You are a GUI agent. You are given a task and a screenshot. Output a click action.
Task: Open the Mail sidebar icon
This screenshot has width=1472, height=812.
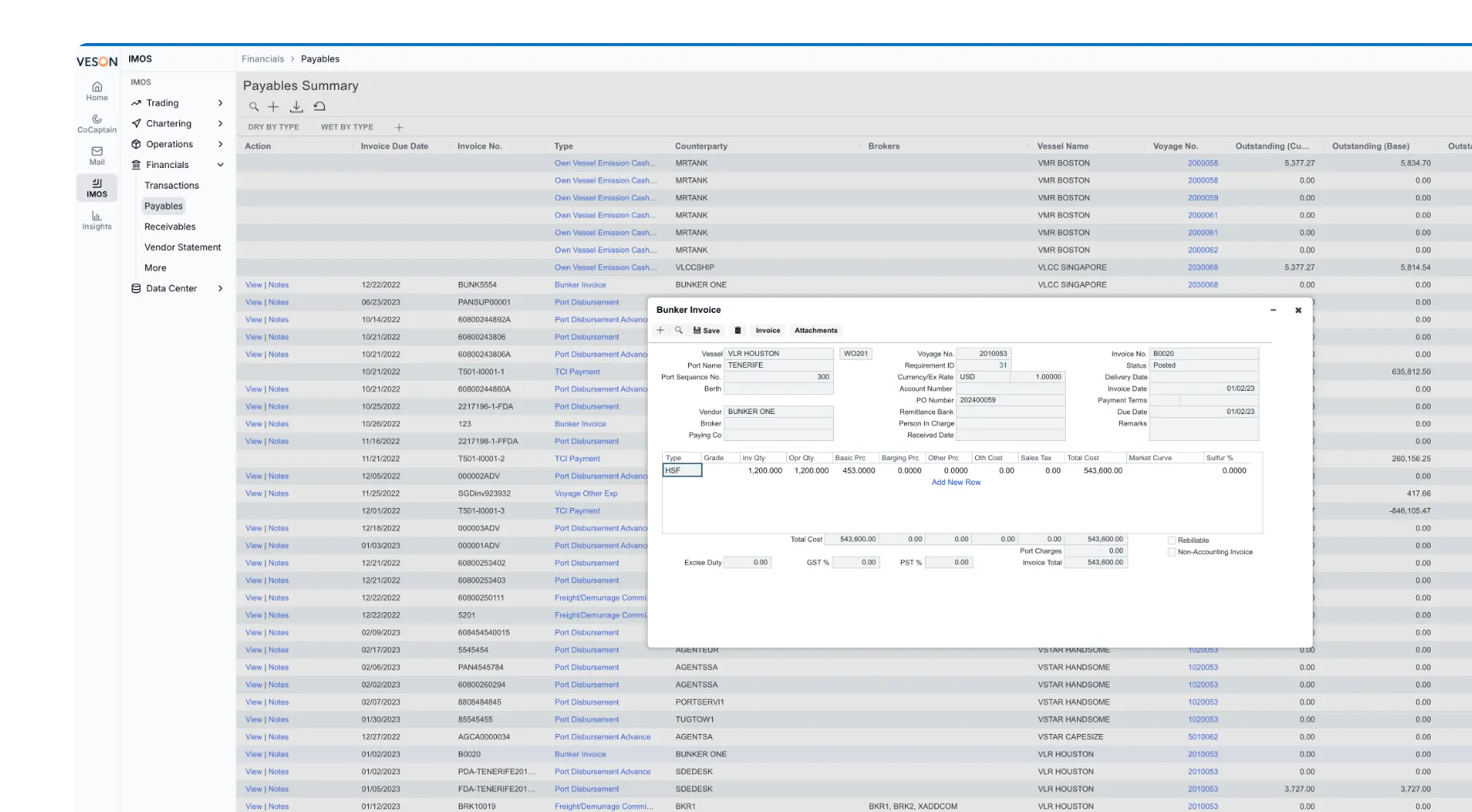point(96,156)
